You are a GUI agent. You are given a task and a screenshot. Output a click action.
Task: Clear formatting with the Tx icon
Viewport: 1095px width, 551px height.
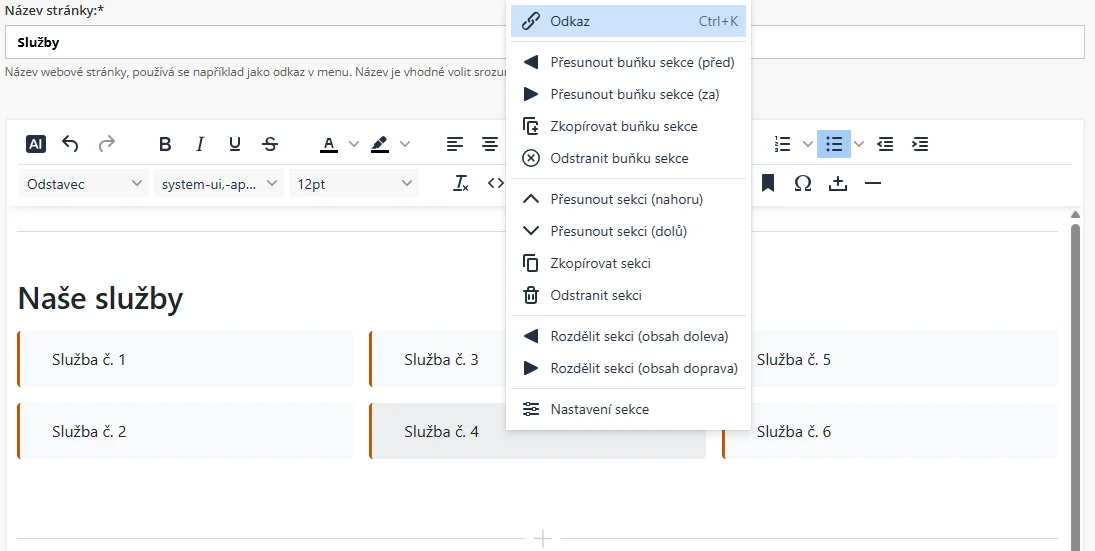click(x=461, y=183)
